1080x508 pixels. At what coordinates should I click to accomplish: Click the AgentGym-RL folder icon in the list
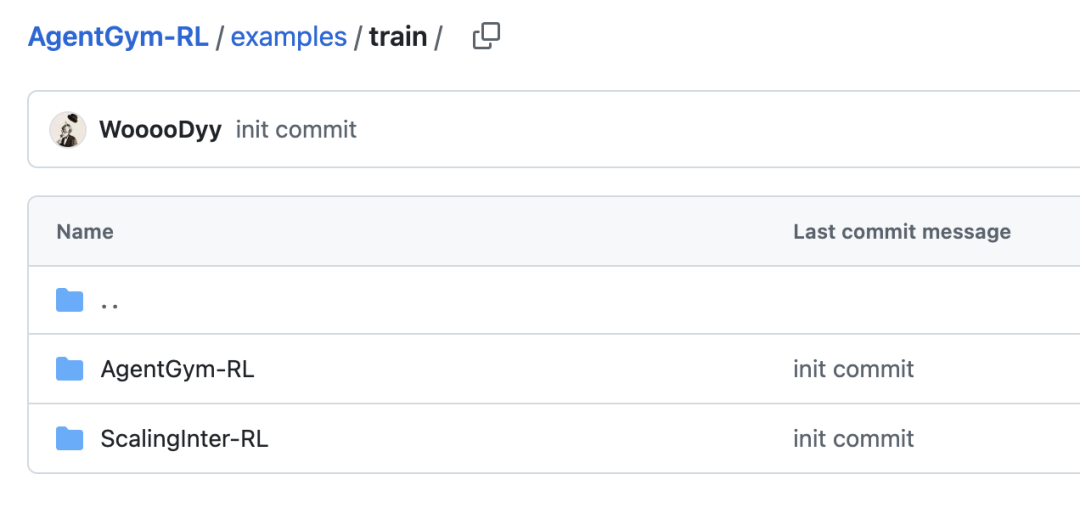(x=69, y=369)
